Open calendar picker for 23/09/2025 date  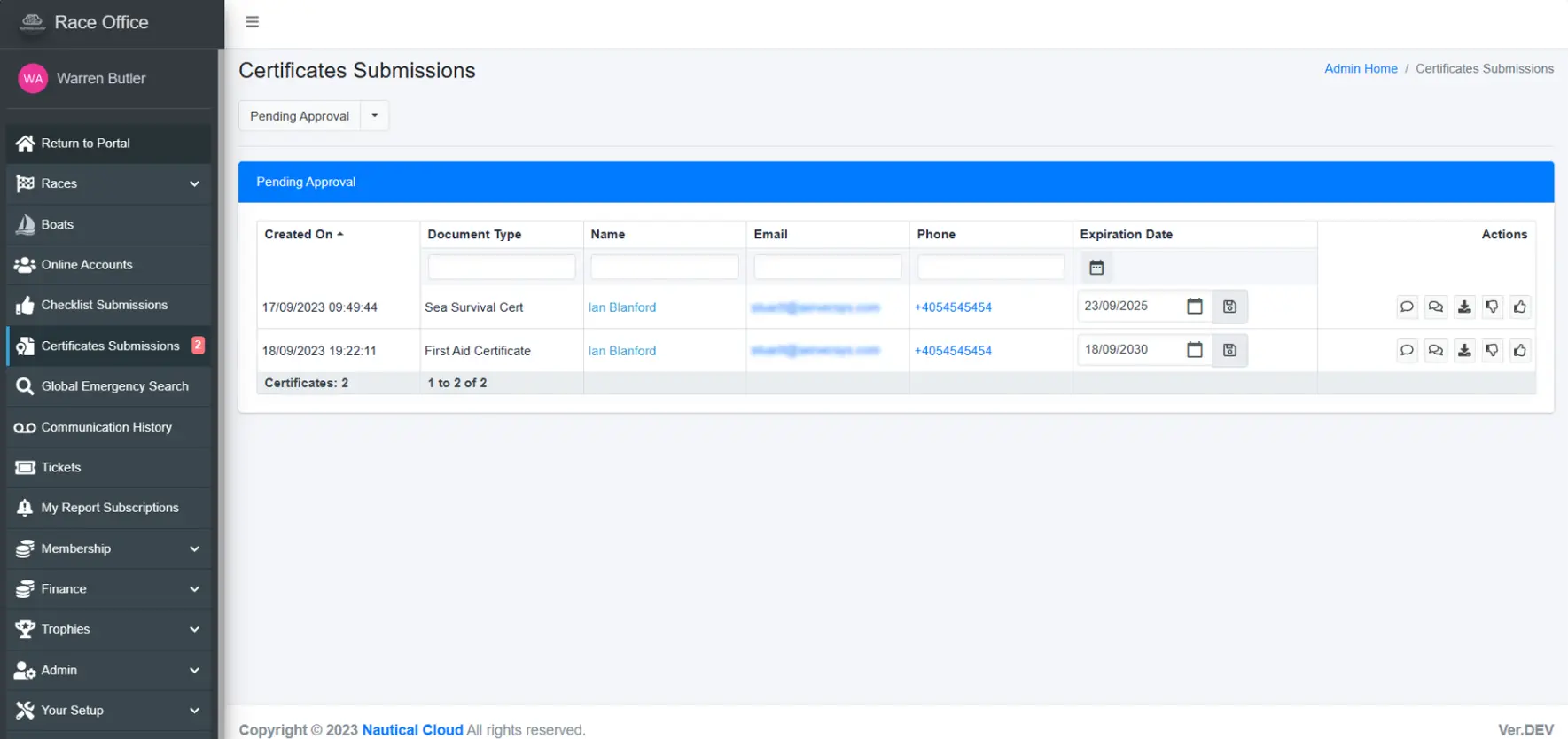pyautogui.click(x=1195, y=306)
